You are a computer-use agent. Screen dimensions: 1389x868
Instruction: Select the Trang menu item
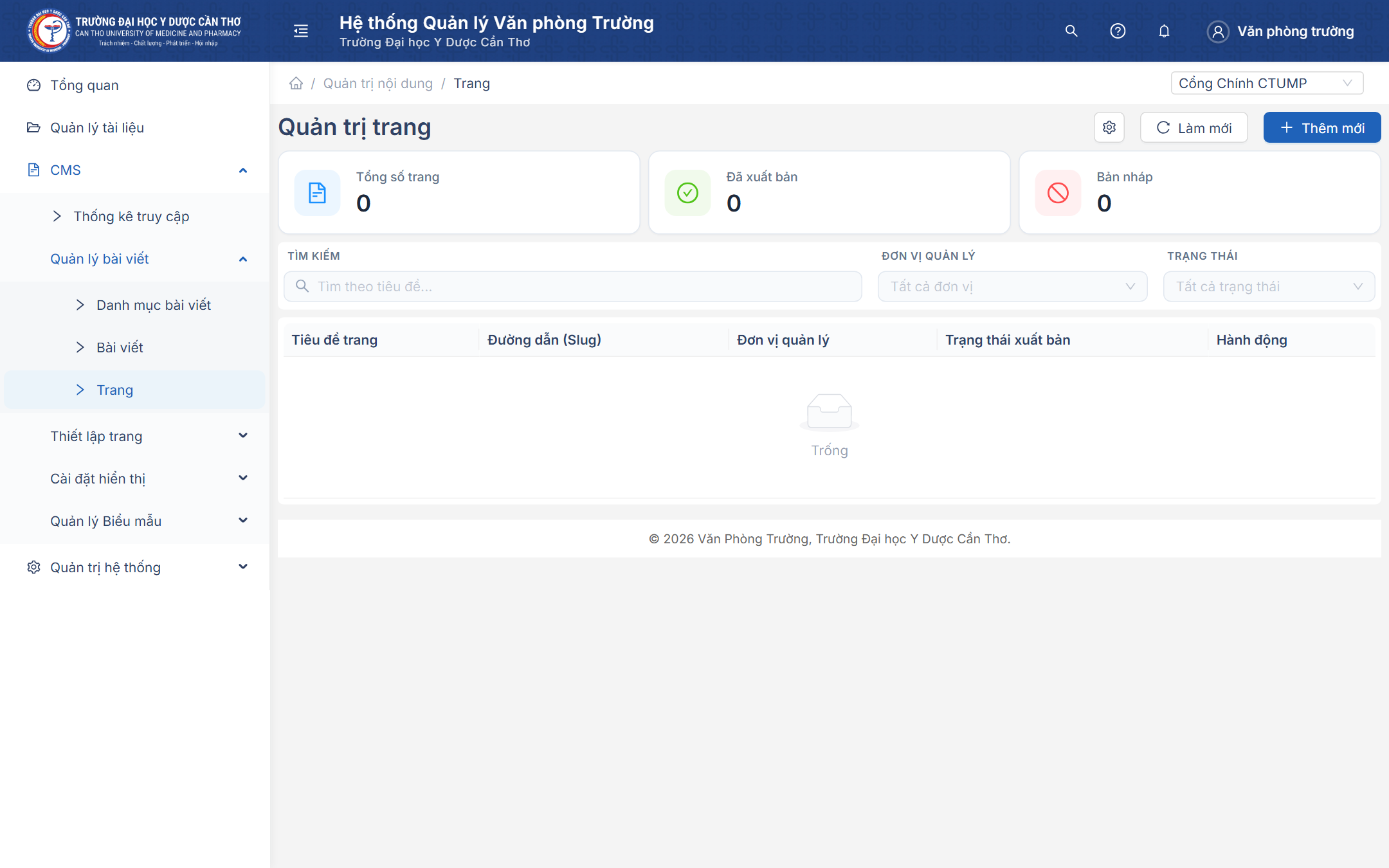click(134, 390)
